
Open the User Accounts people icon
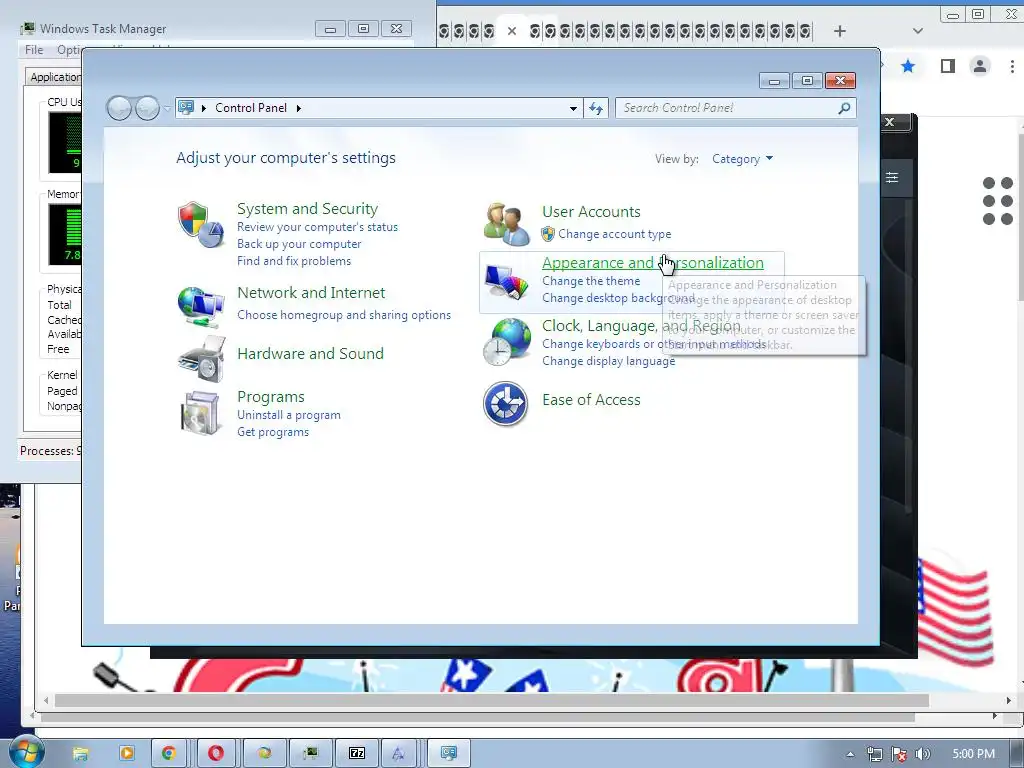(x=507, y=224)
